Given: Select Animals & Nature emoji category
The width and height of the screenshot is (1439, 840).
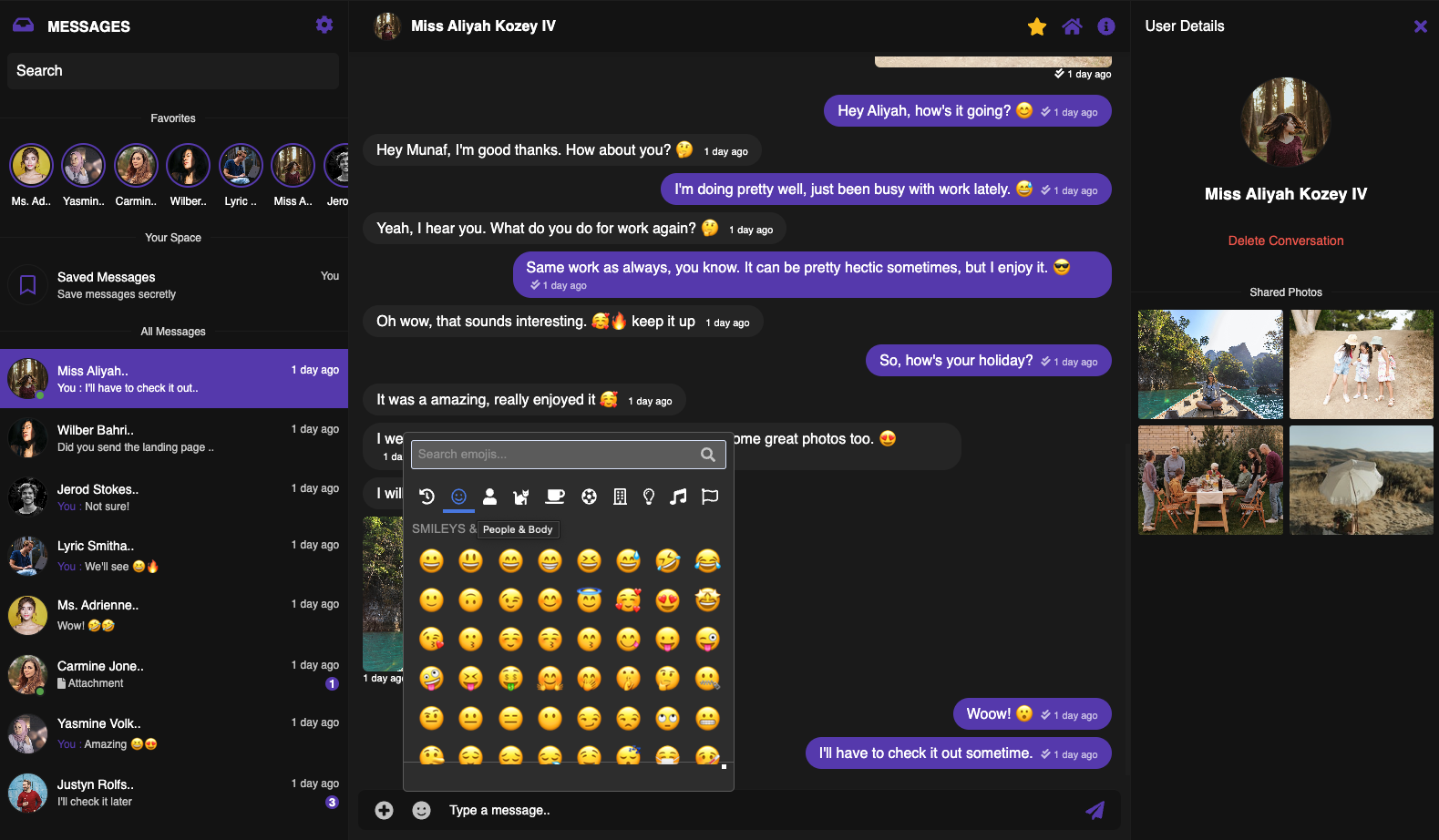Looking at the screenshot, I should pyautogui.click(x=521, y=497).
